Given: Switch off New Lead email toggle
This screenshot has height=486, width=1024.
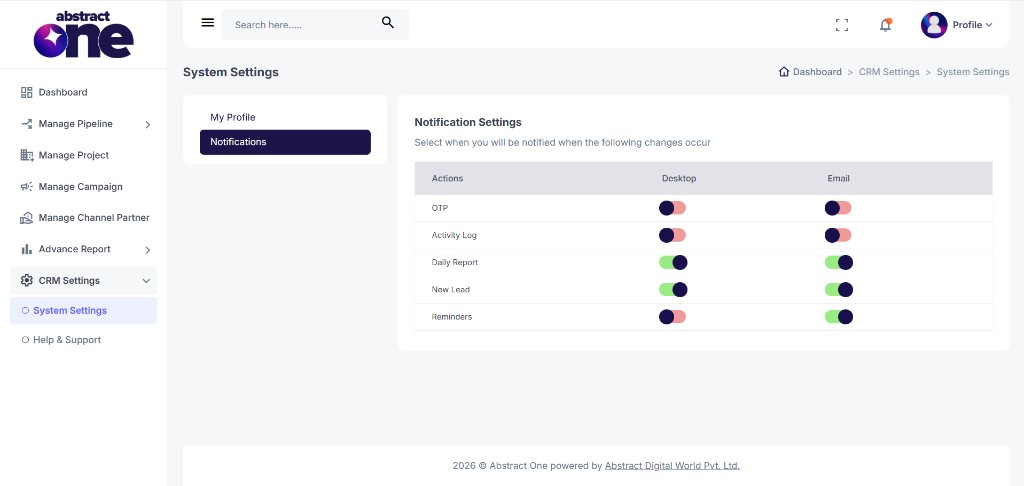Looking at the screenshot, I should (x=839, y=289).
